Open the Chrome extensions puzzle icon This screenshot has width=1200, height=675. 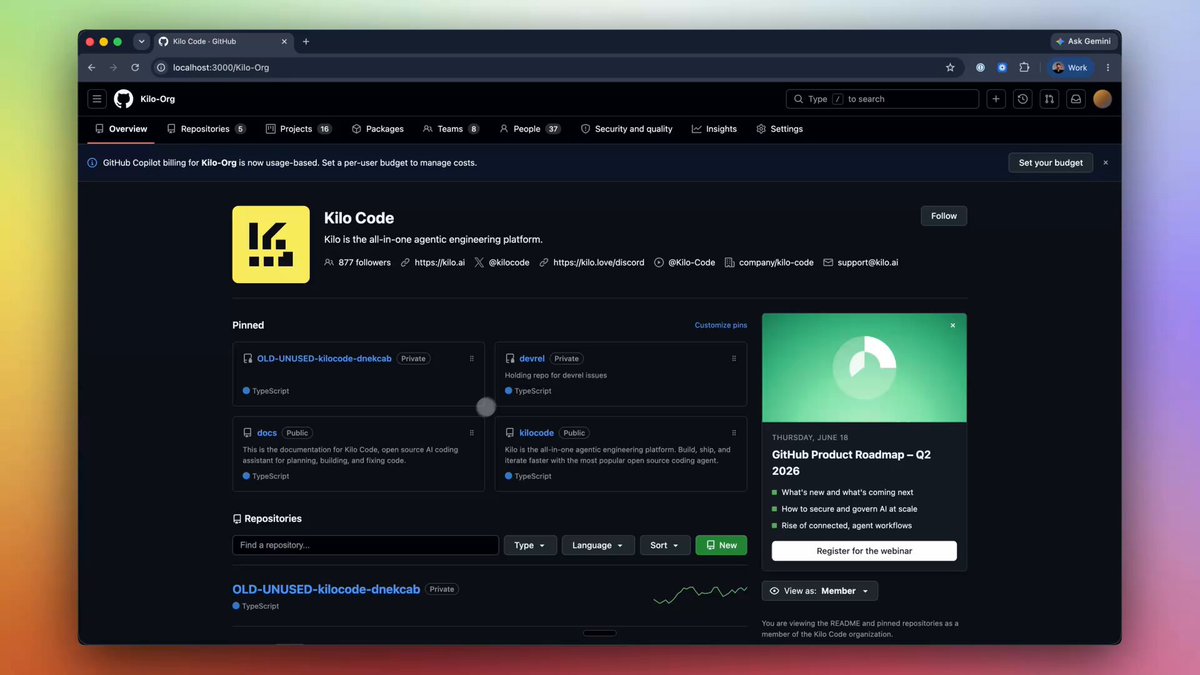pyautogui.click(x=1024, y=68)
